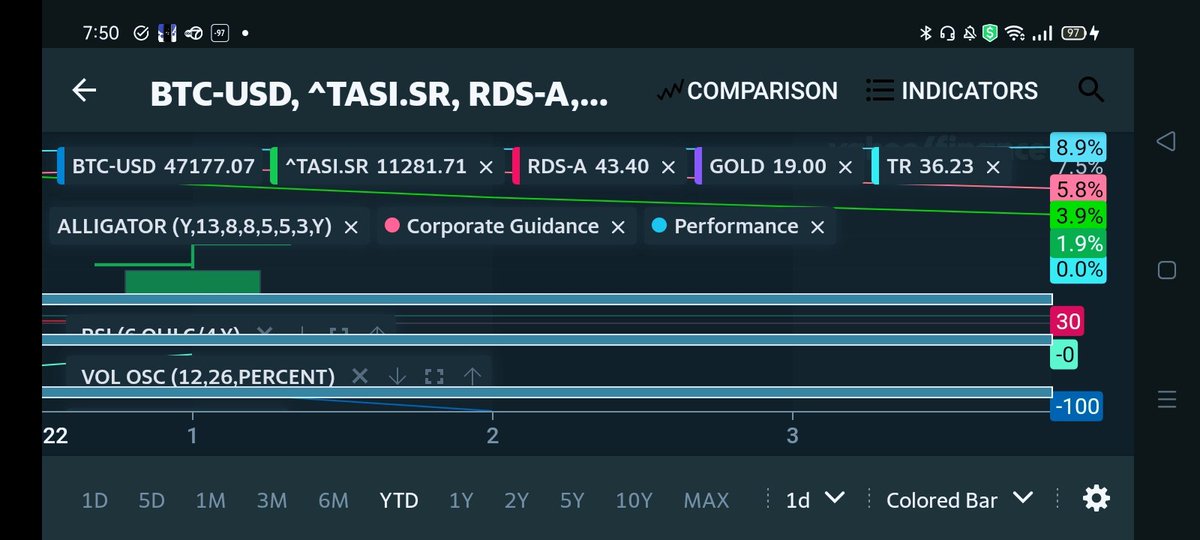Remove the Performance overlay
Image resolution: width=1200 pixels, height=540 pixels.
(x=817, y=227)
